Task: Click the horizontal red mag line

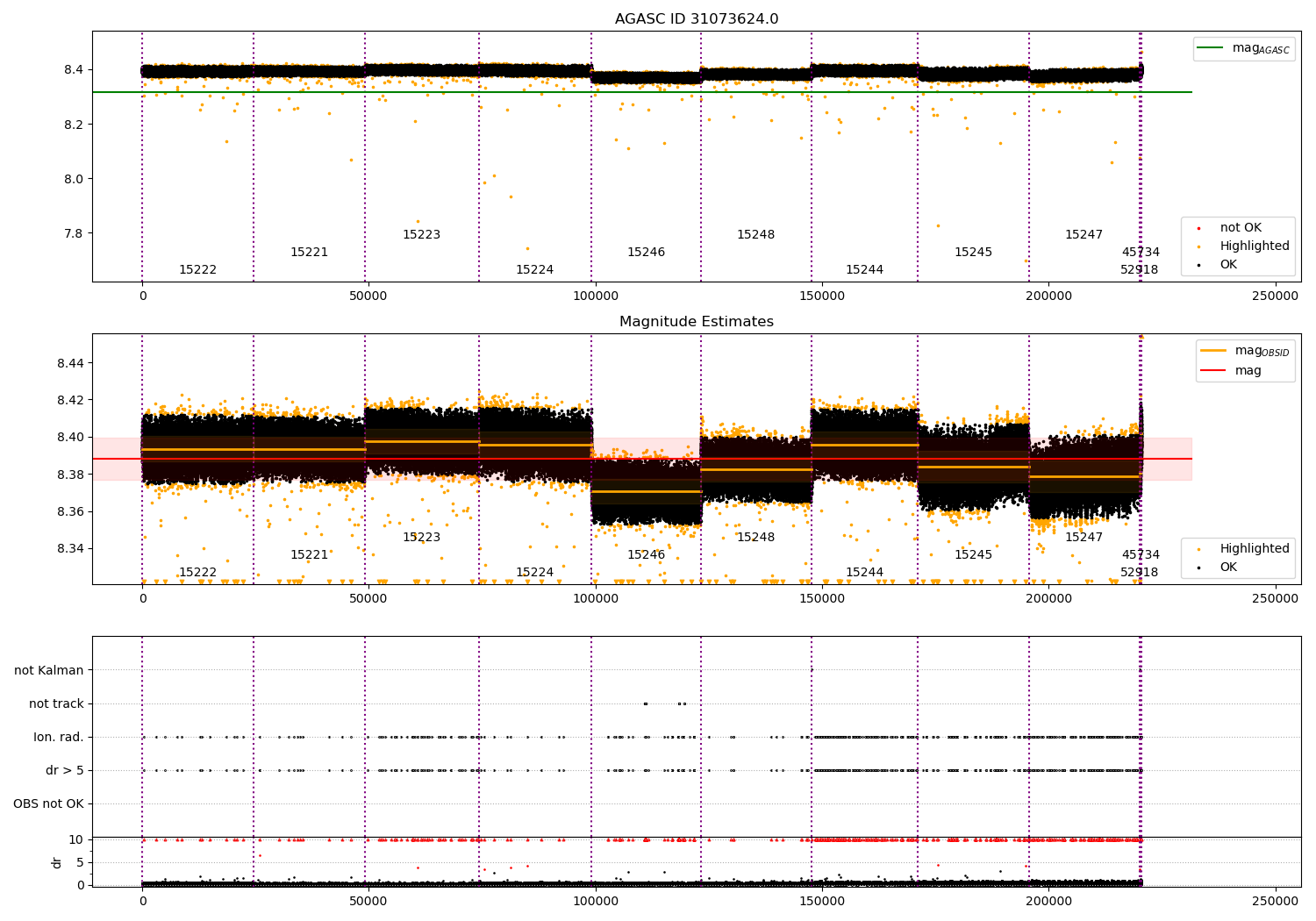Action: coord(642,459)
